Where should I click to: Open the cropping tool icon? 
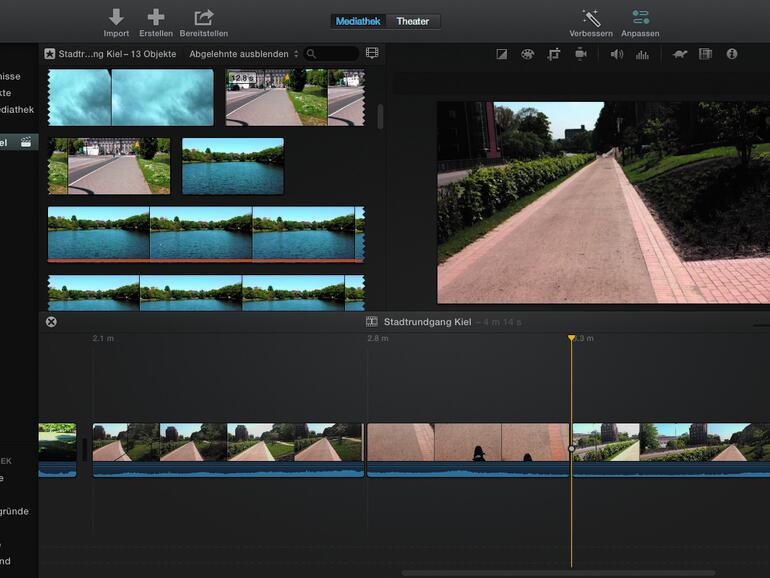[554, 54]
